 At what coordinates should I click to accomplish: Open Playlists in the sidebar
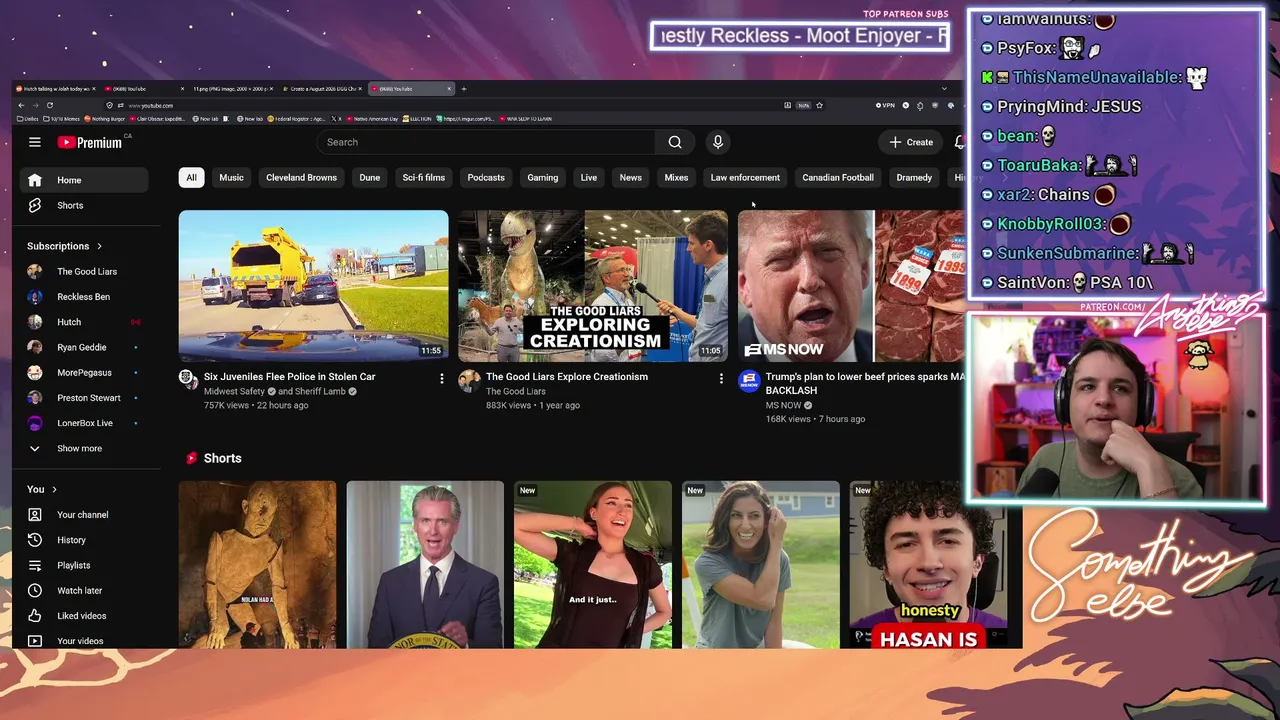coord(84,565)
